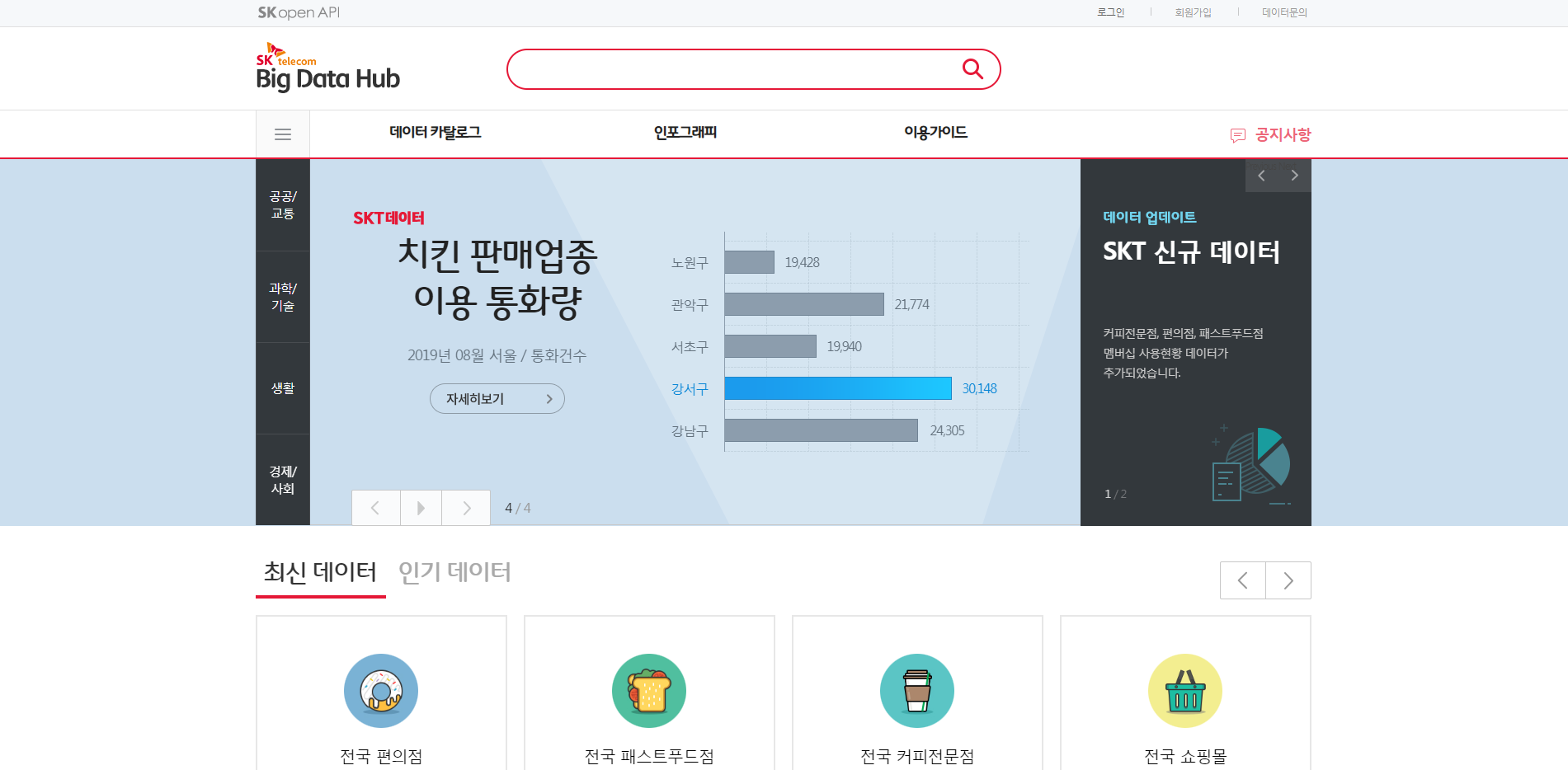Click the 30,148 value label

coord(979,388)
